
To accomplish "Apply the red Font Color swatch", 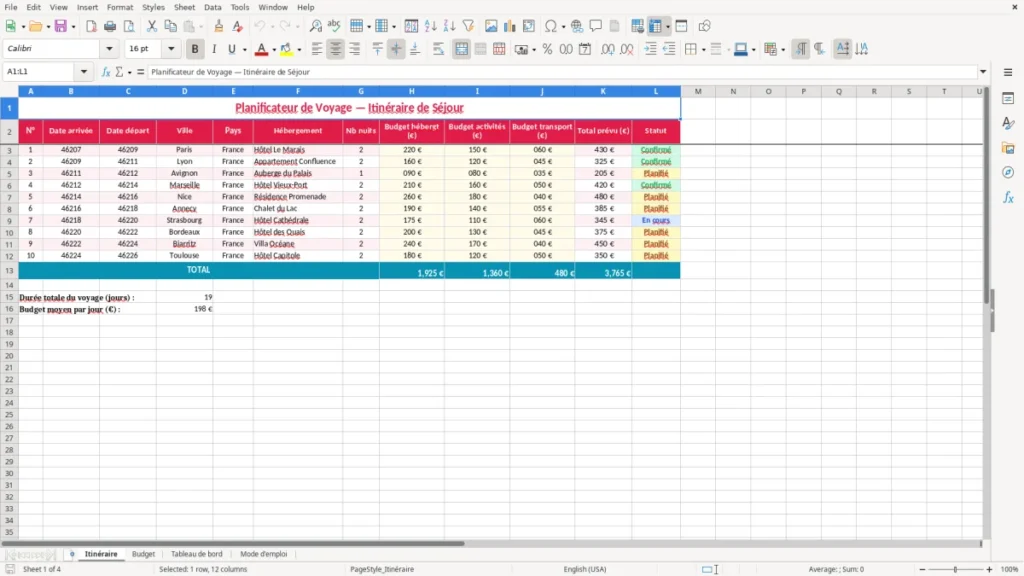I will [261, 49].
